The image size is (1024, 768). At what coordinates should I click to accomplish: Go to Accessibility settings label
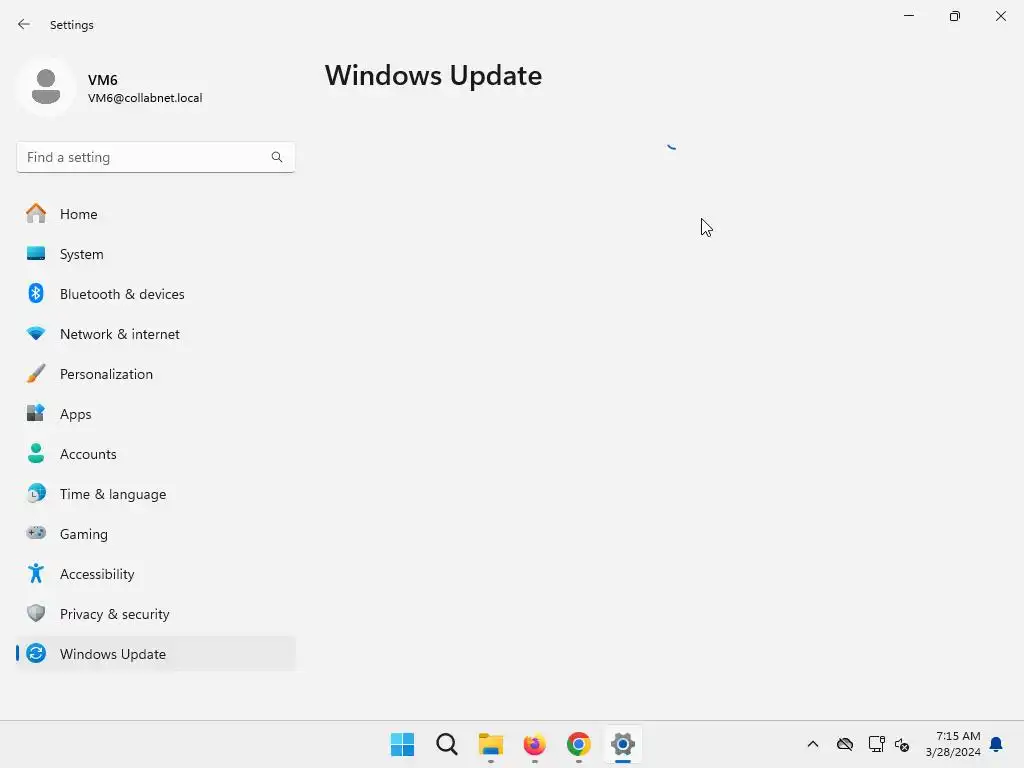(97, 574)
